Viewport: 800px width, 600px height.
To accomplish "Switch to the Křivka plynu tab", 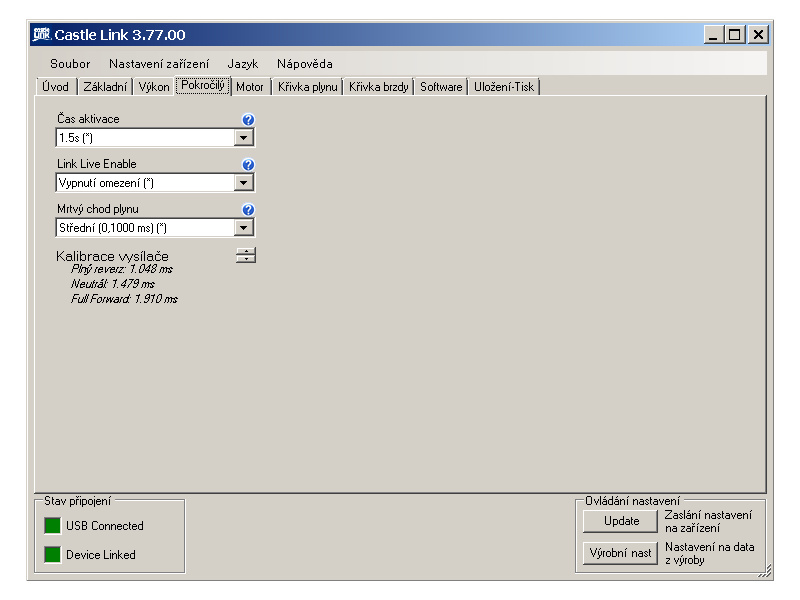I will [x=307, y=87].
